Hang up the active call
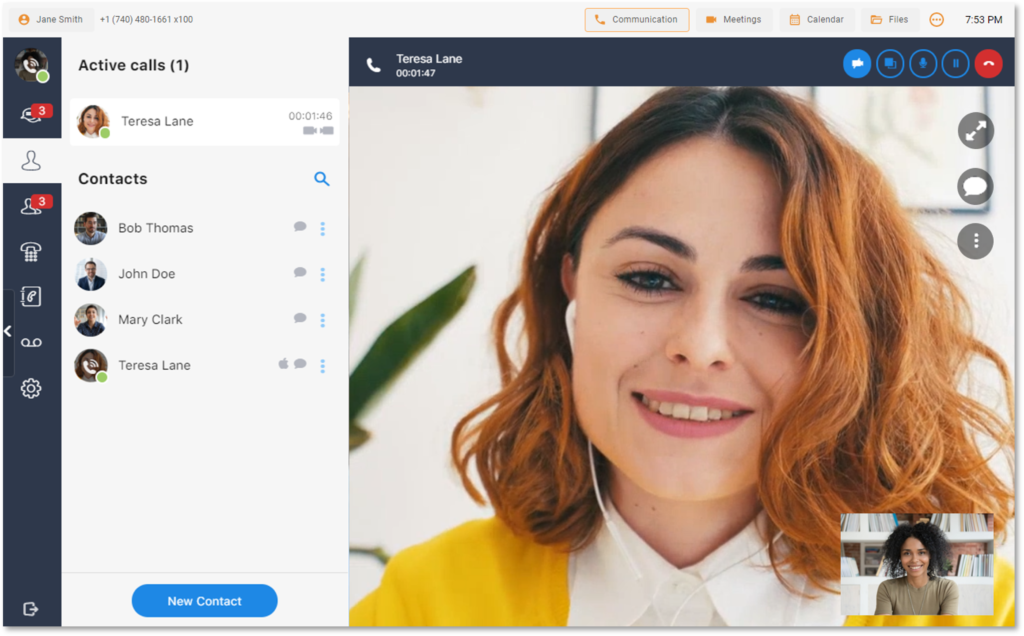1024x636 pixels. pyautogui.click(x=988, y=63)
